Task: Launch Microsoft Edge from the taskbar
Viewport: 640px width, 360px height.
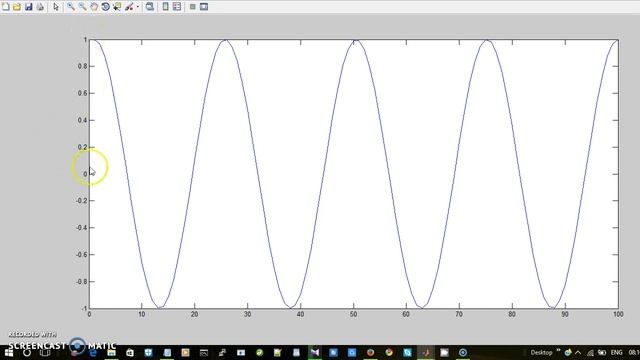Action: tap(93, 353)
